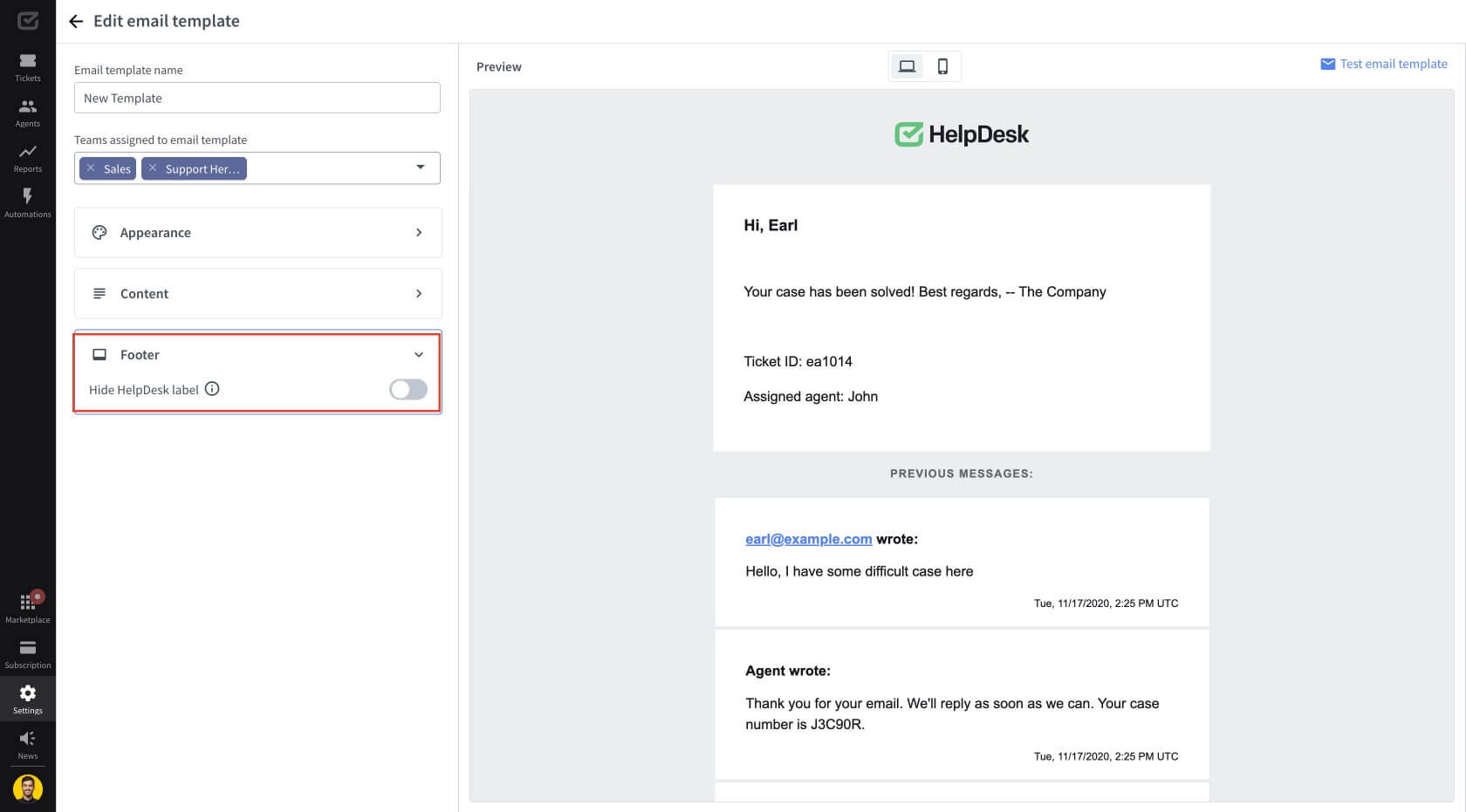
Task: Switch preview to mobile view
Action: [x=942, y=66]
